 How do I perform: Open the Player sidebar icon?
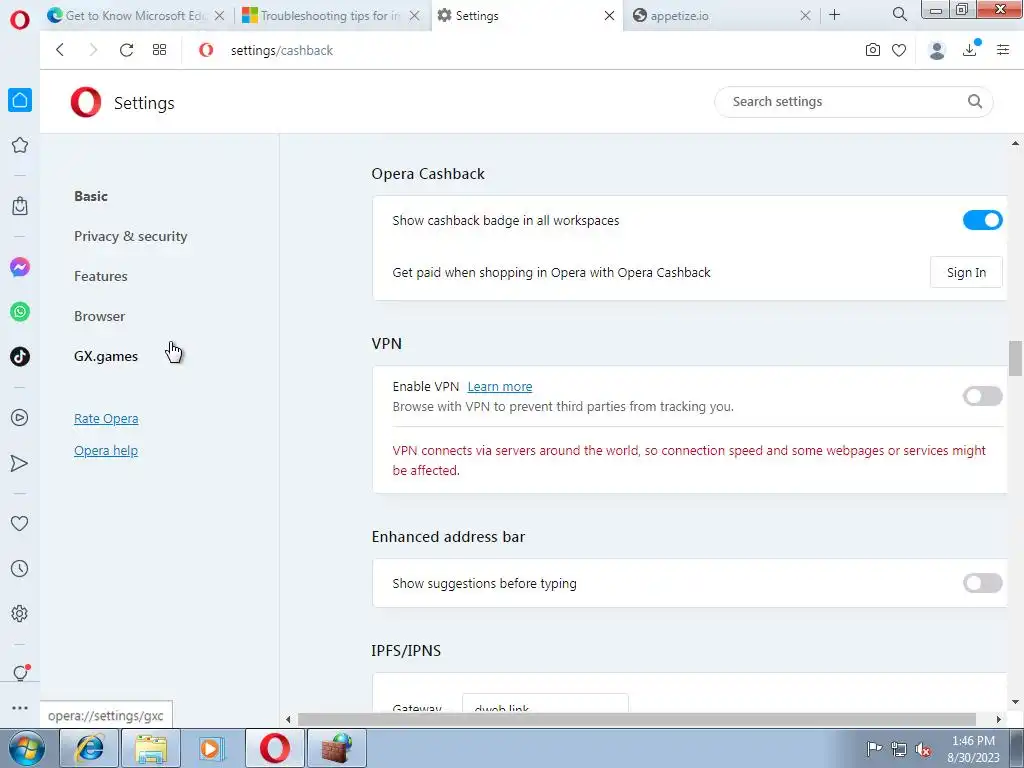(x=20, y=417)
